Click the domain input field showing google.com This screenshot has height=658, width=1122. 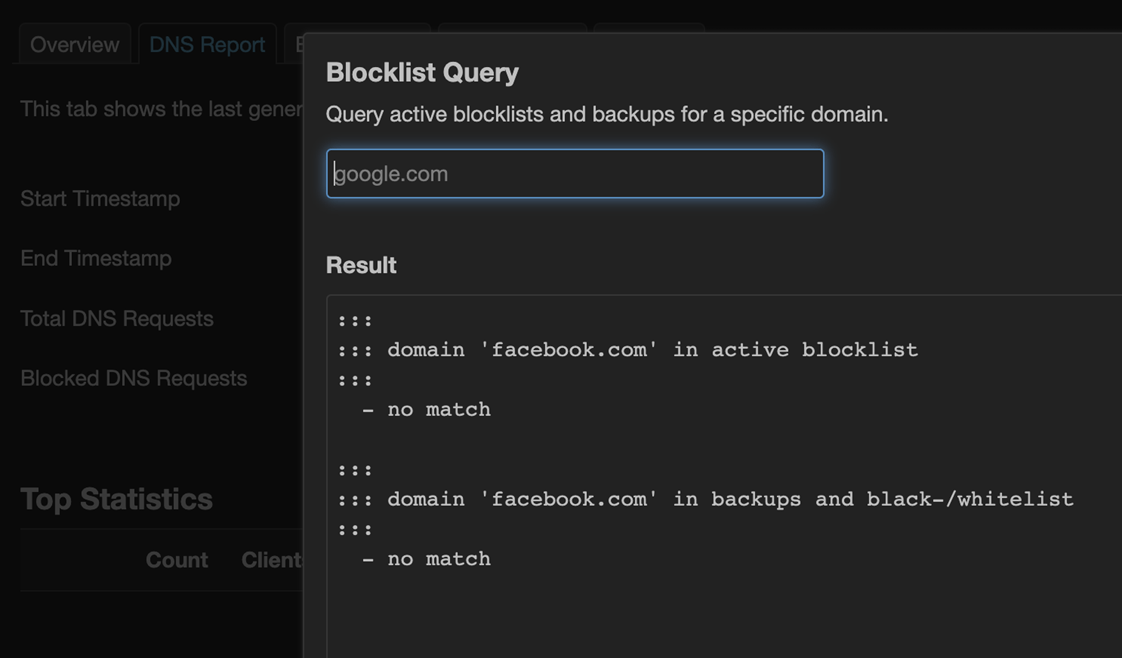point(574,174)
